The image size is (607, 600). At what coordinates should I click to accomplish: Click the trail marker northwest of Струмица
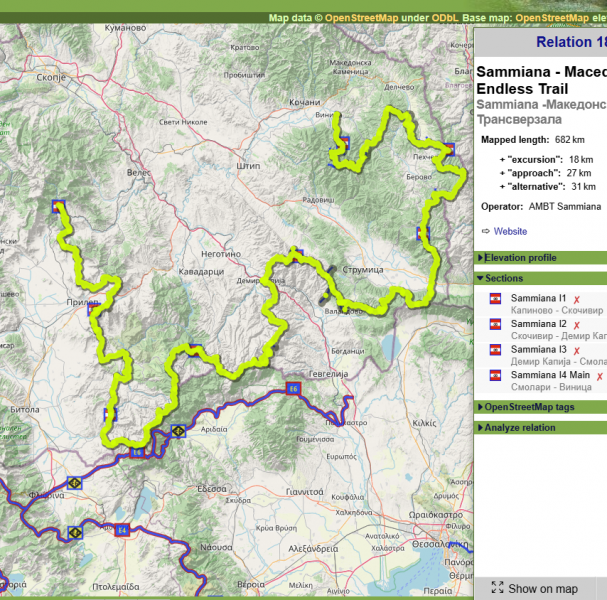pos(297,256)
